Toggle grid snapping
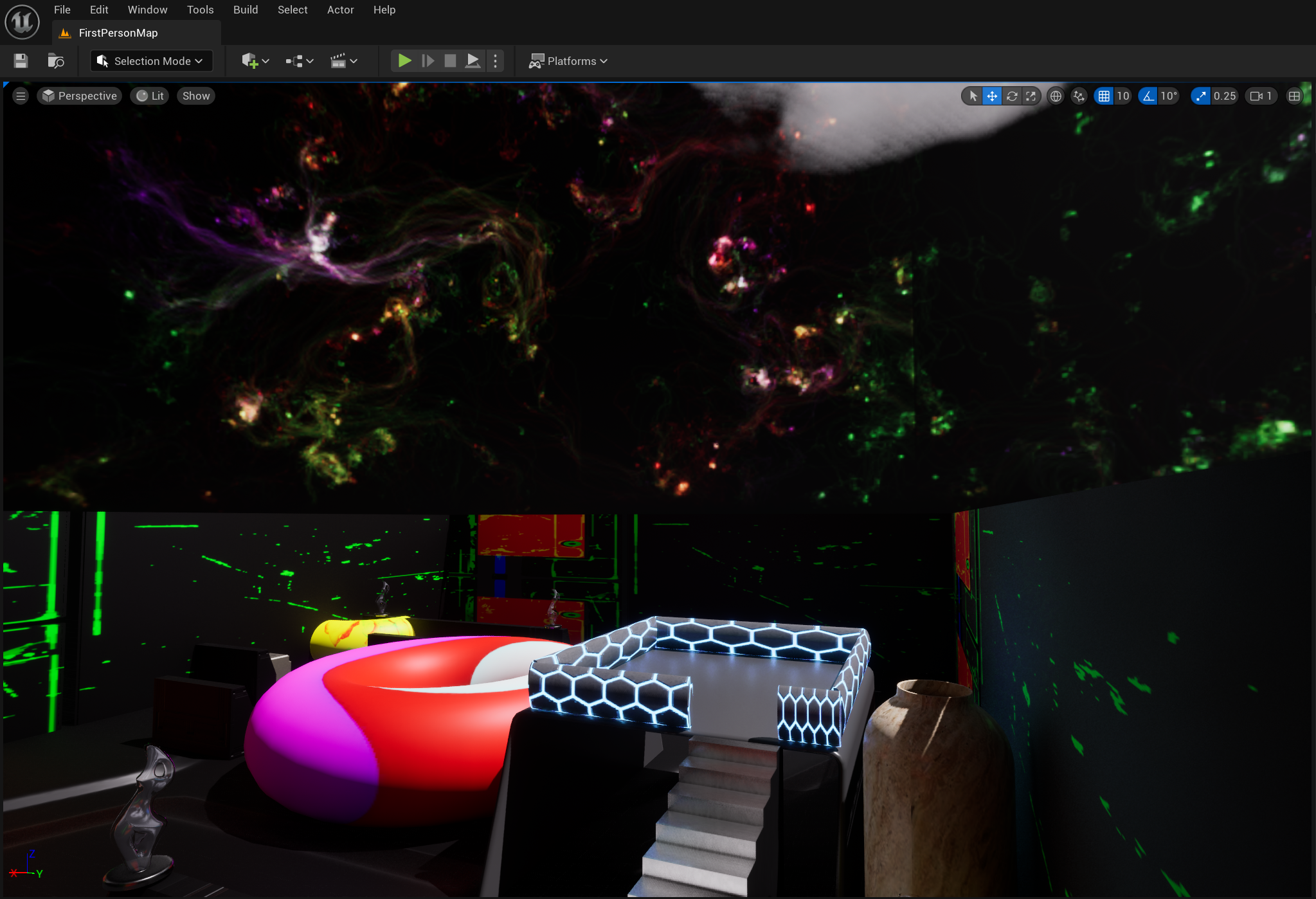 pyautogui.click(x=1104, y=96)
